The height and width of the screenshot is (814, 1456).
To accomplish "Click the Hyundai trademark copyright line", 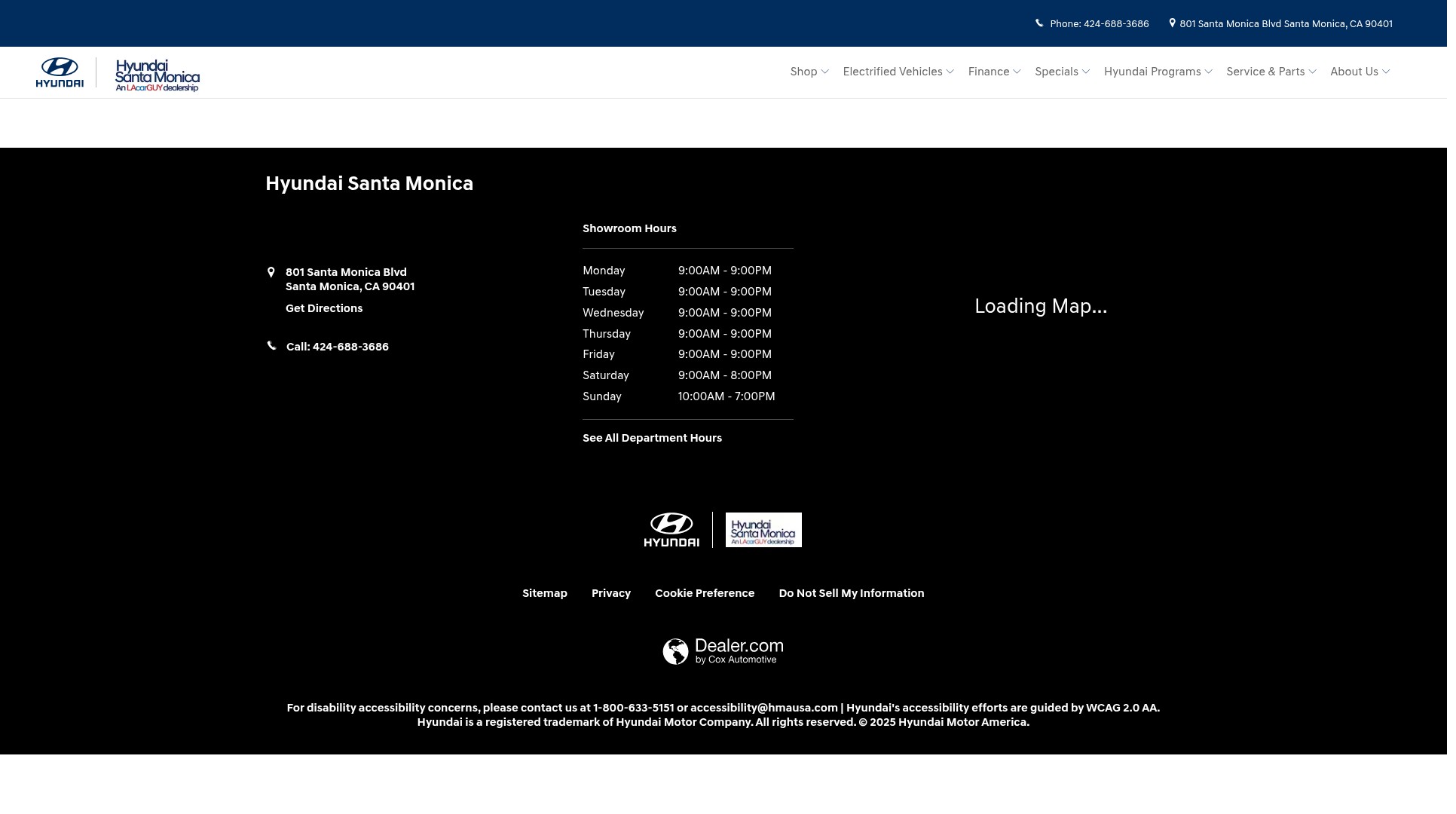I will point(723,722).
